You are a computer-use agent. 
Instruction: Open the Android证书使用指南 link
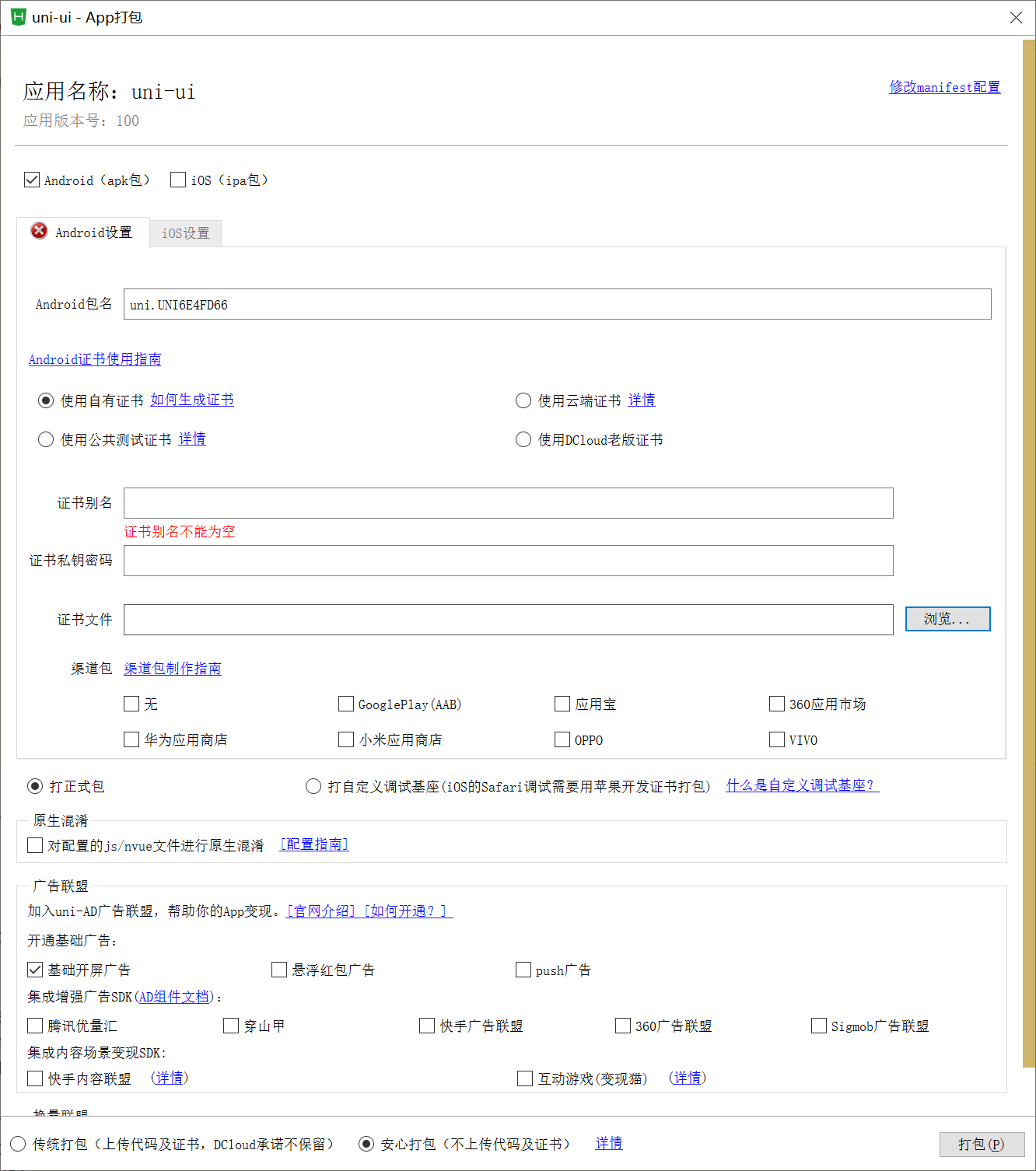point(95,359)
